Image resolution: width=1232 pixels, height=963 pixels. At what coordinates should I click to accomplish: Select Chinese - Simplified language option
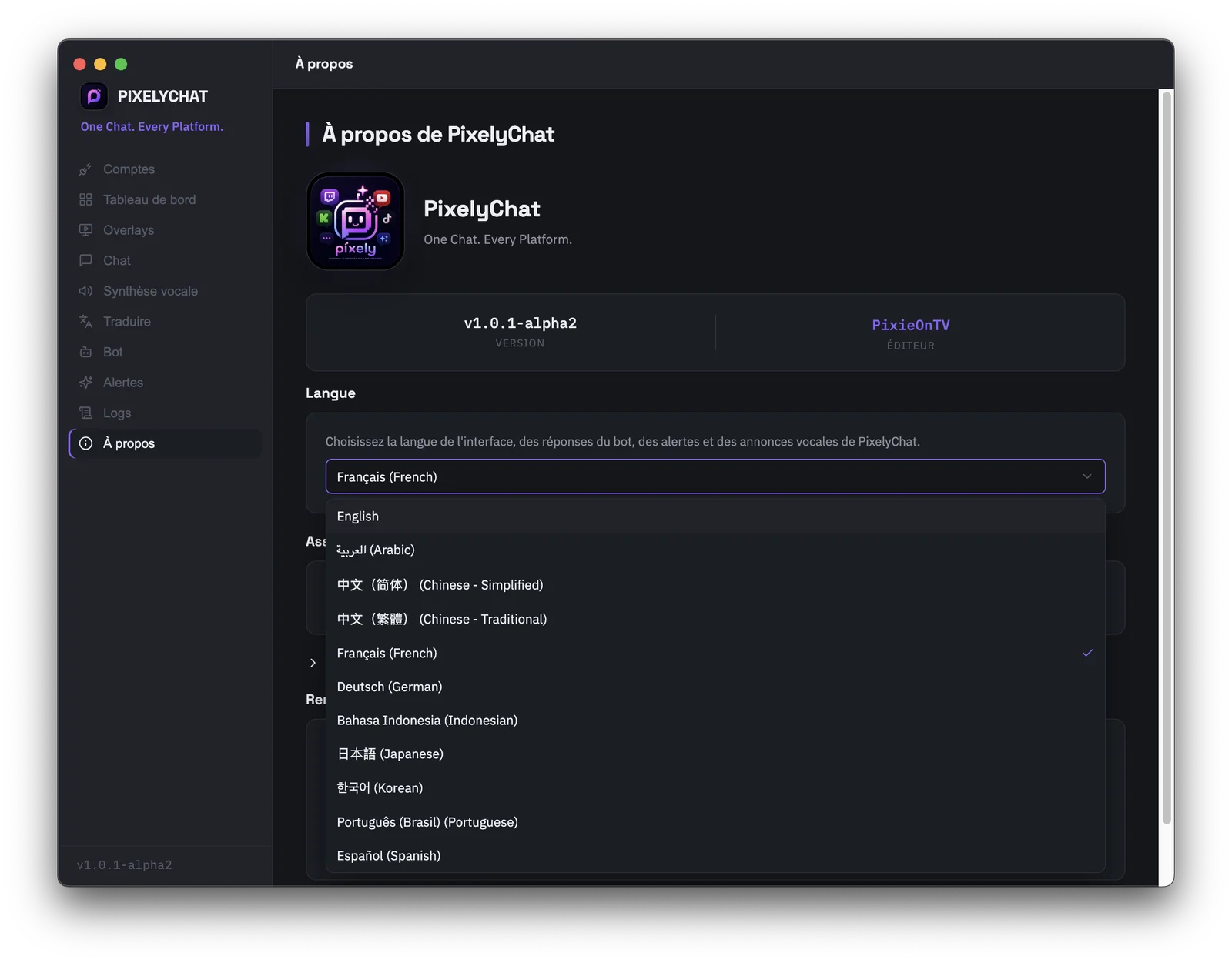(x=715, y=585)
